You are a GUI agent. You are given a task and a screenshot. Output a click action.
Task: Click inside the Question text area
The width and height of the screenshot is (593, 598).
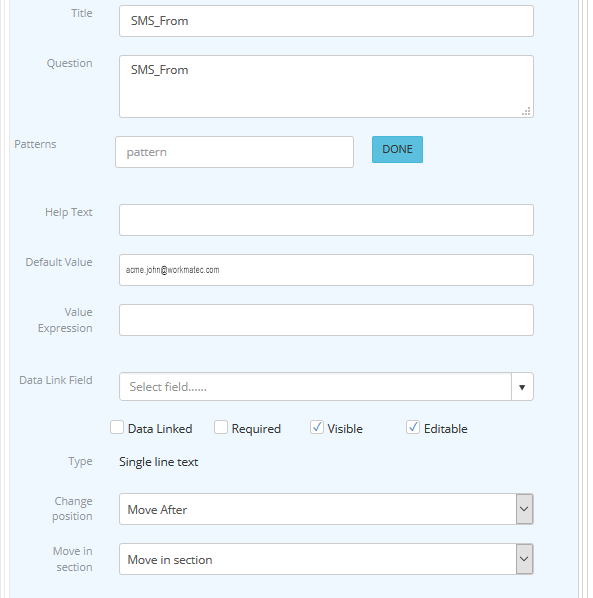tap(326, 87)
